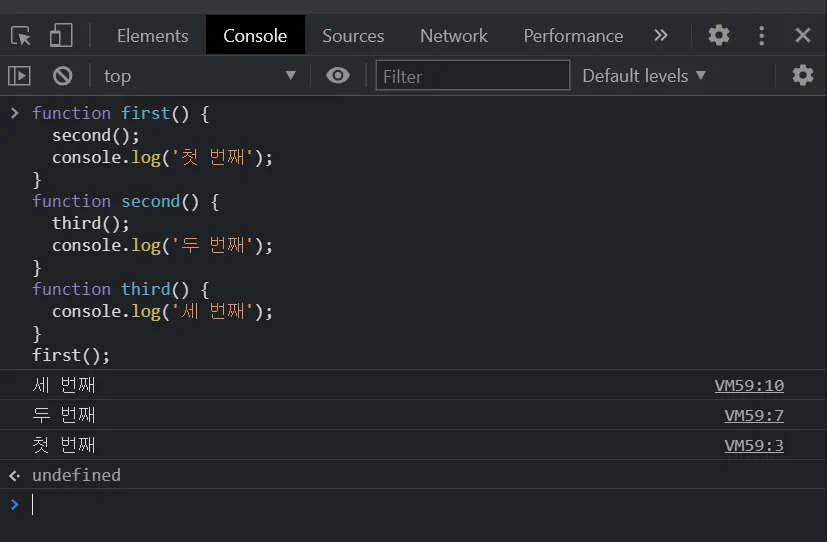Open the VM59:10 source link

[x=749, y=386]
